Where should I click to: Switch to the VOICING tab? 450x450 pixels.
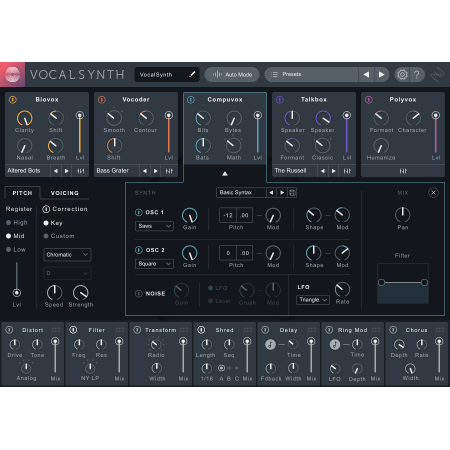coord(65,193)
